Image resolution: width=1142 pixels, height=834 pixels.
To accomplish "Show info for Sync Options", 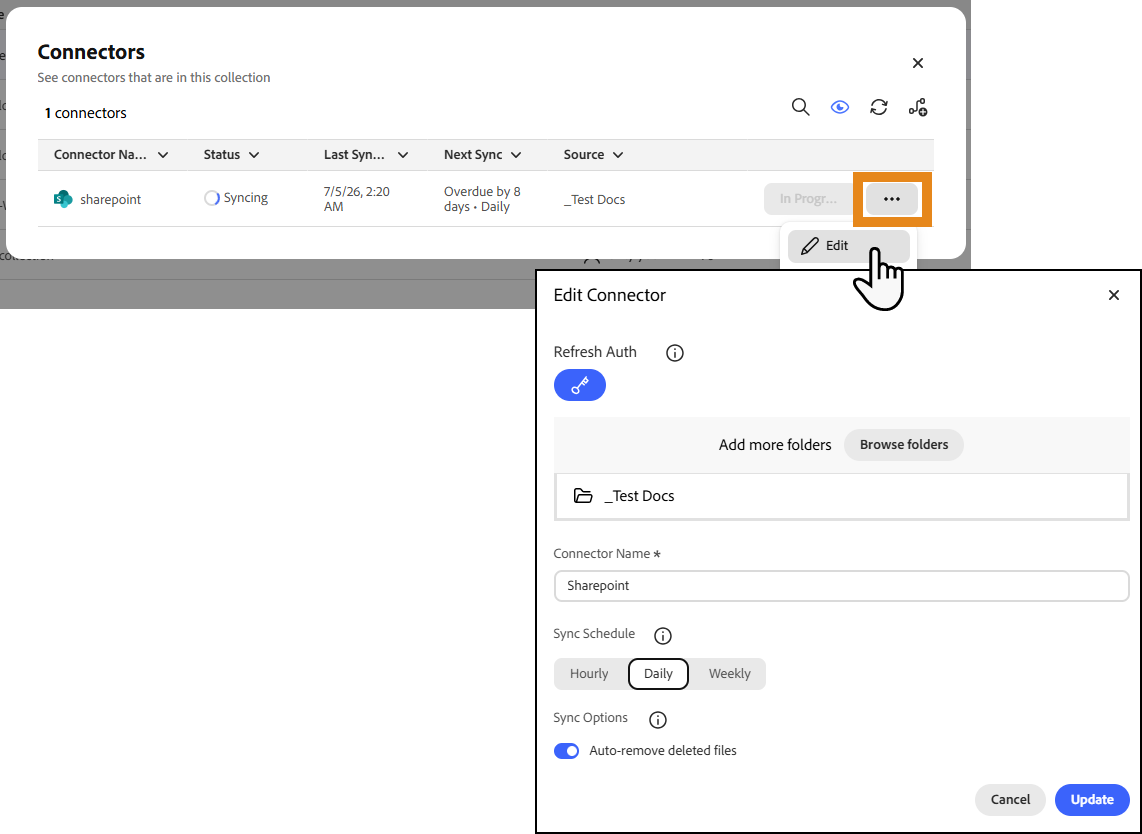I will click(658, 720).
